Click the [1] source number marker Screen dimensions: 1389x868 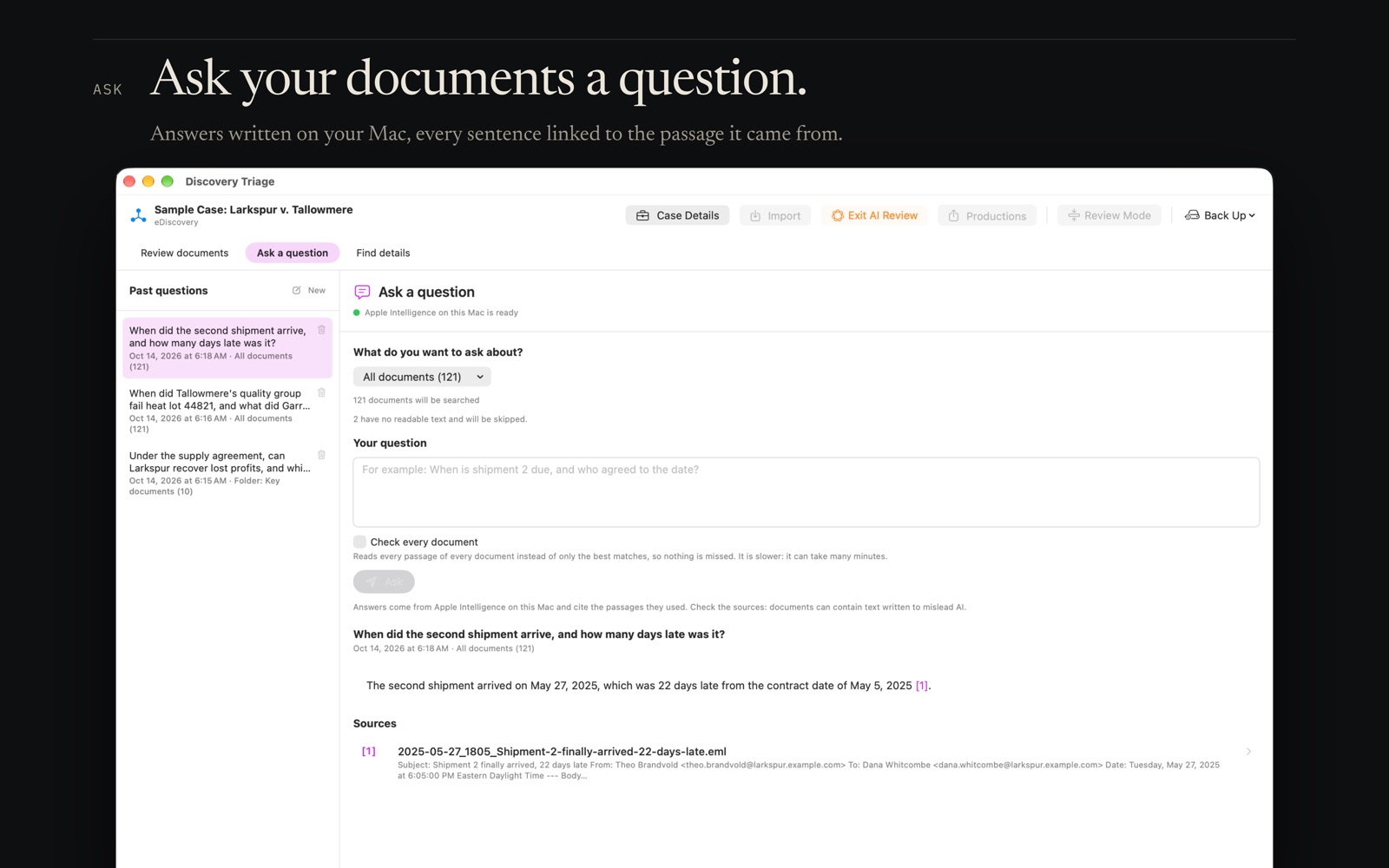(369, 752)
